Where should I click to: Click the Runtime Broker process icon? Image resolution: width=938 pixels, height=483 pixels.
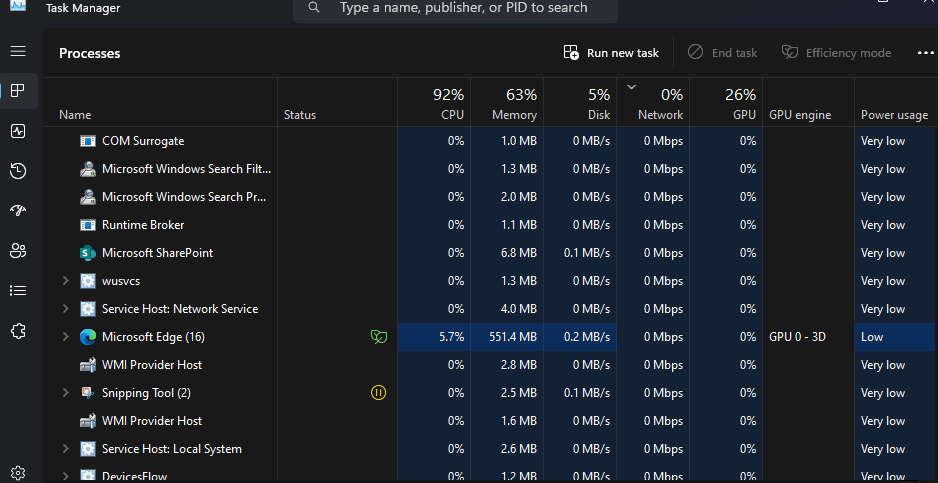coord(88,225)
